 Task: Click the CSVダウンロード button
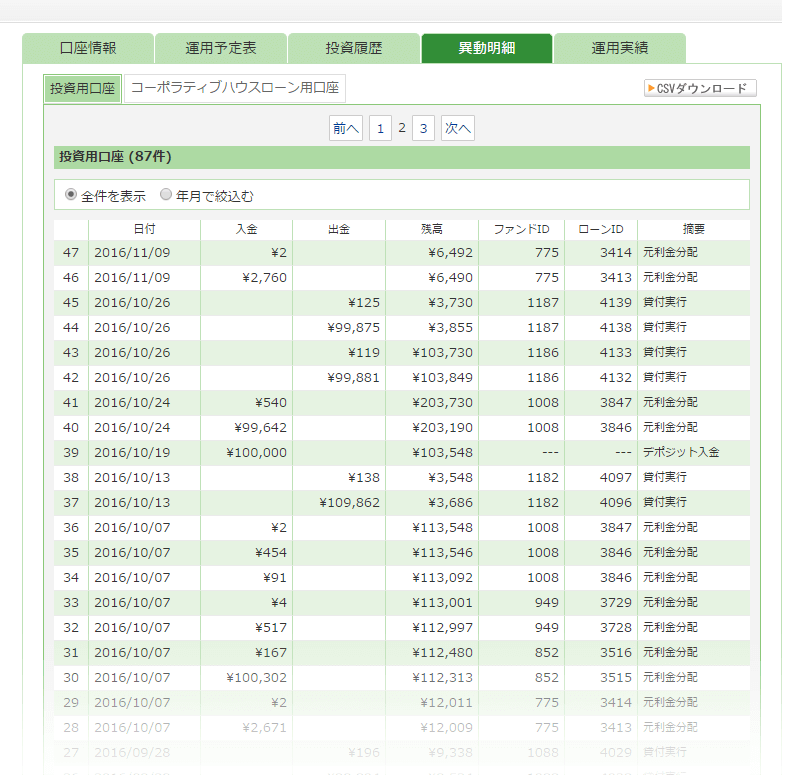pos(700,89)
